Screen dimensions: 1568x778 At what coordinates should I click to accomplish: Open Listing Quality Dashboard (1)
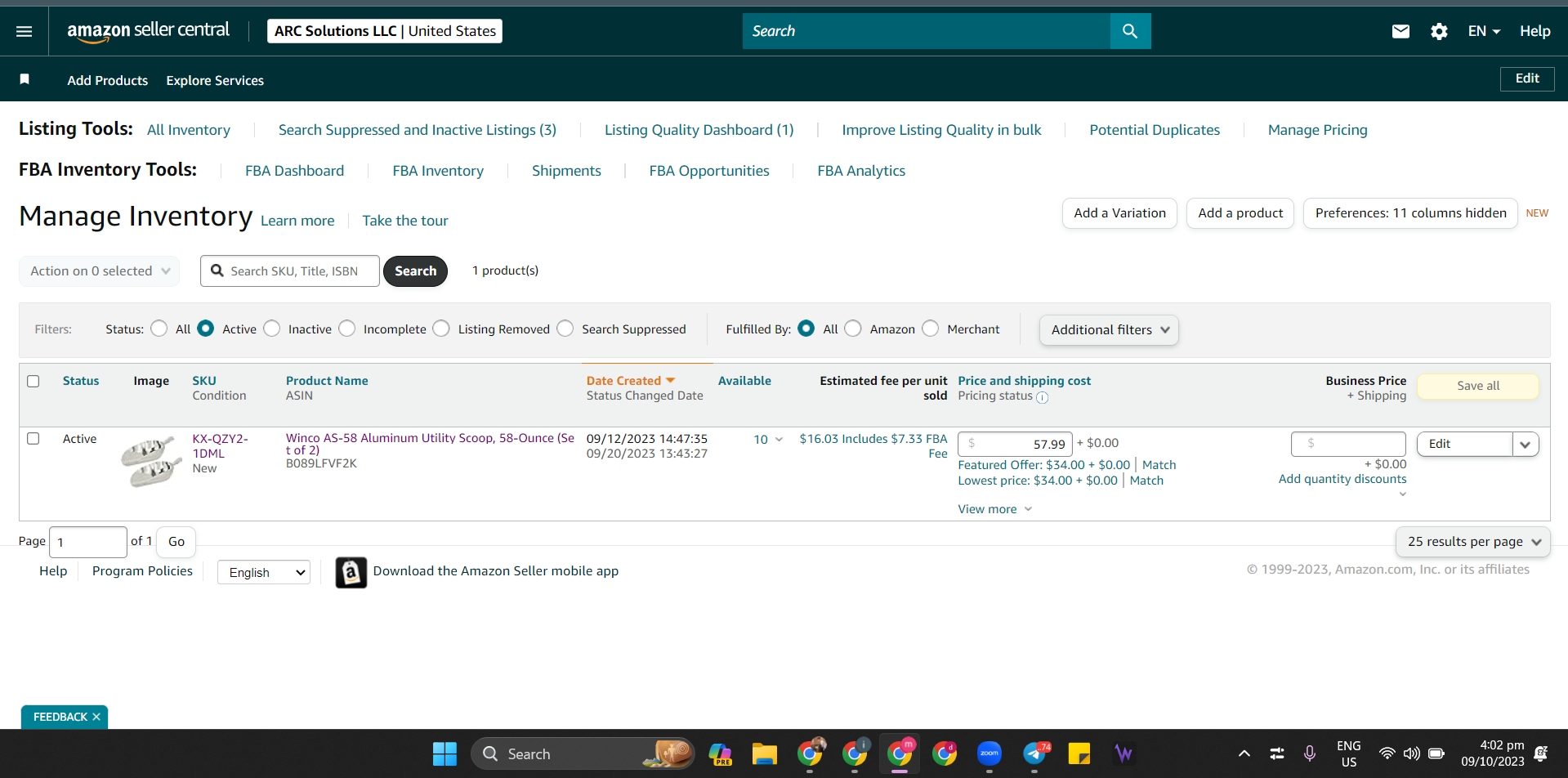point(699,130)
